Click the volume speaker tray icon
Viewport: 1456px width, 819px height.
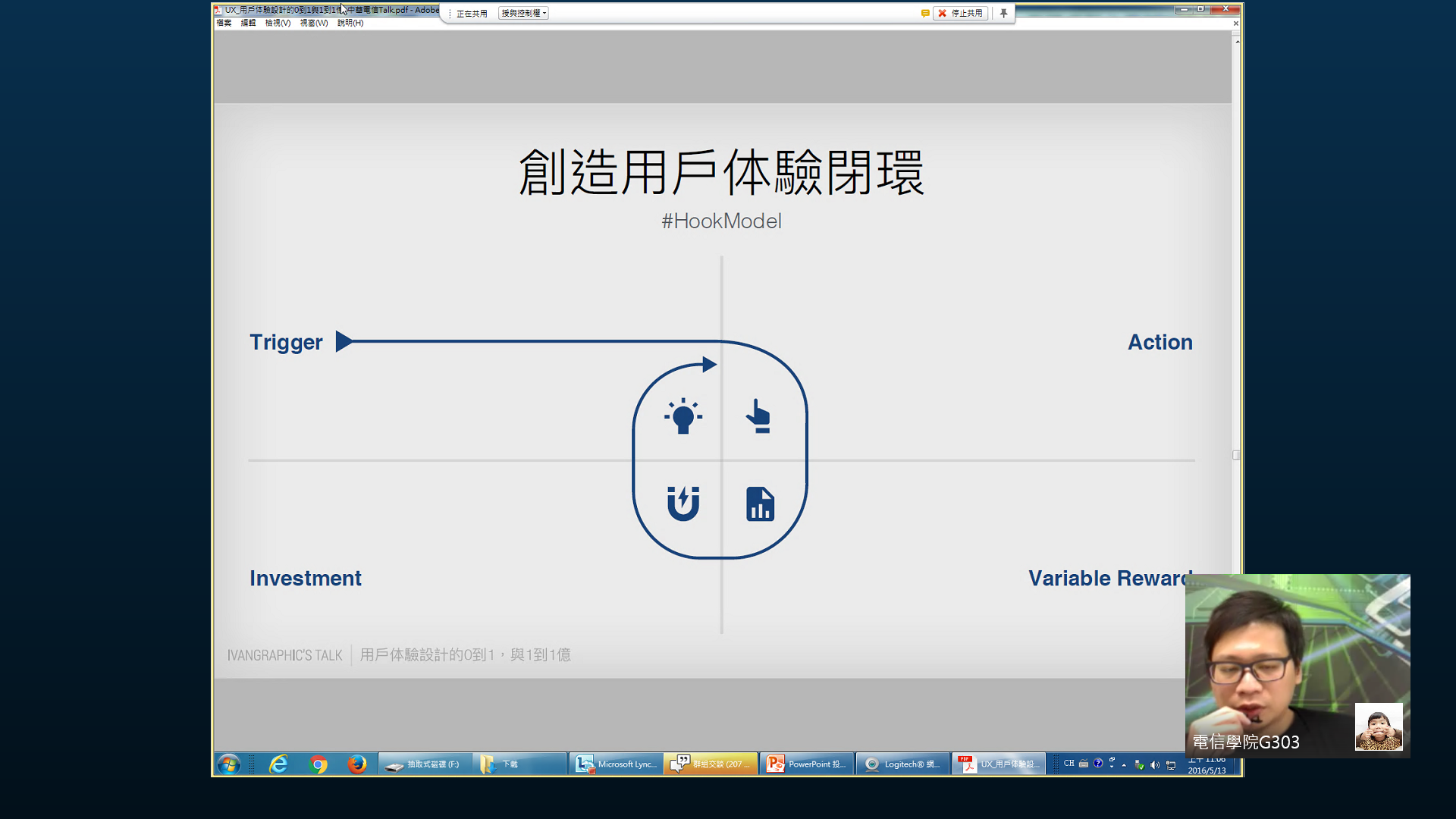(1155, 764)
